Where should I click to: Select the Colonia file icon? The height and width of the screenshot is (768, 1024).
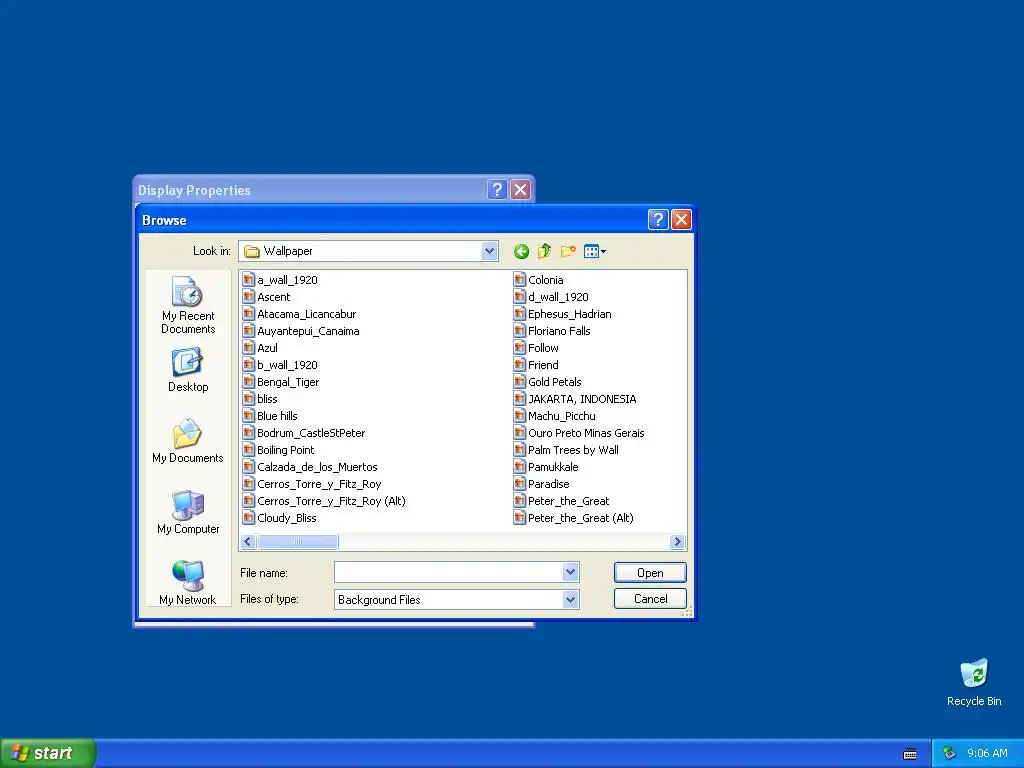click(520, 280)
